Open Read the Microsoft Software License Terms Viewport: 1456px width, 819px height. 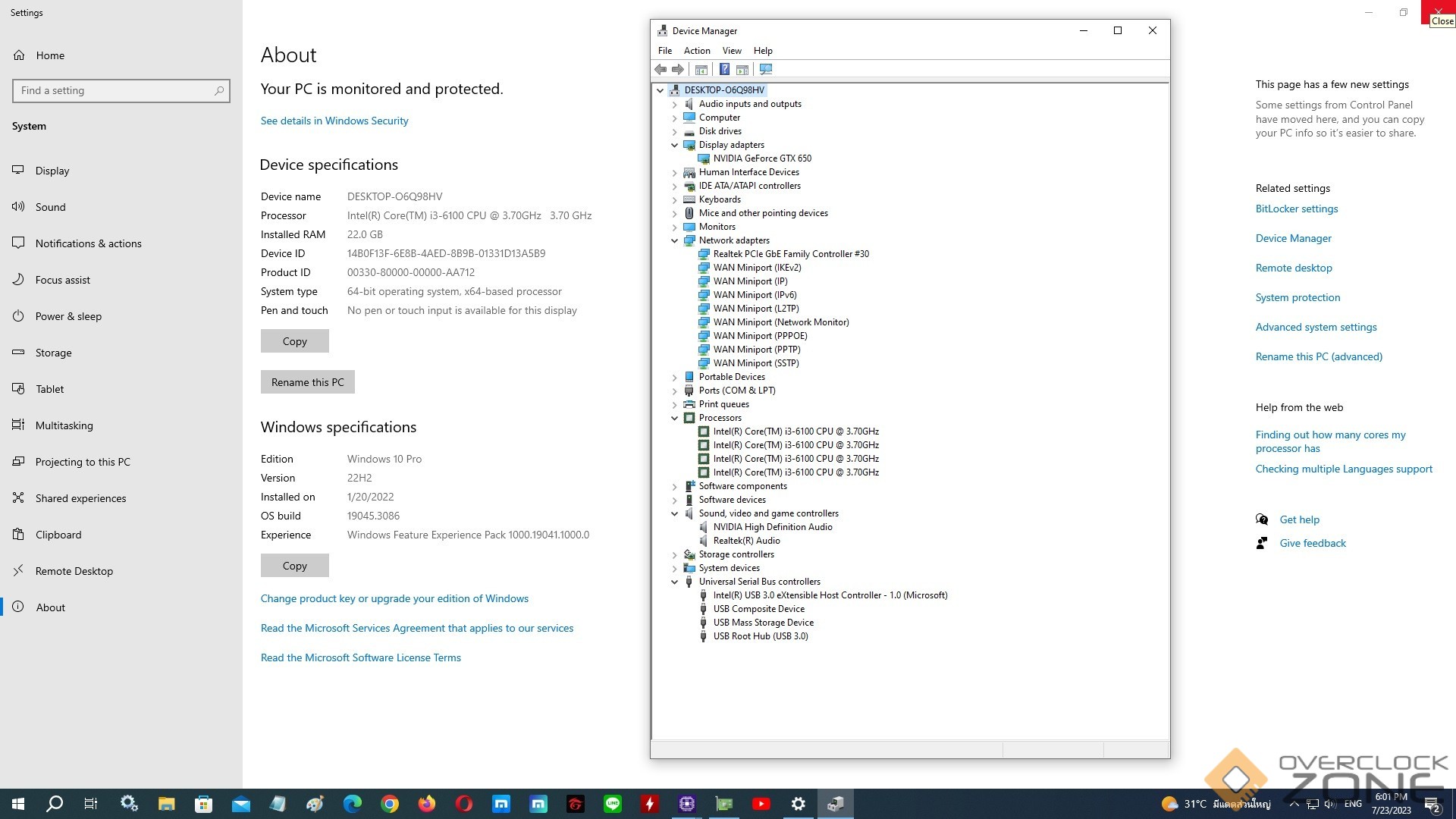tap(361, 657)
